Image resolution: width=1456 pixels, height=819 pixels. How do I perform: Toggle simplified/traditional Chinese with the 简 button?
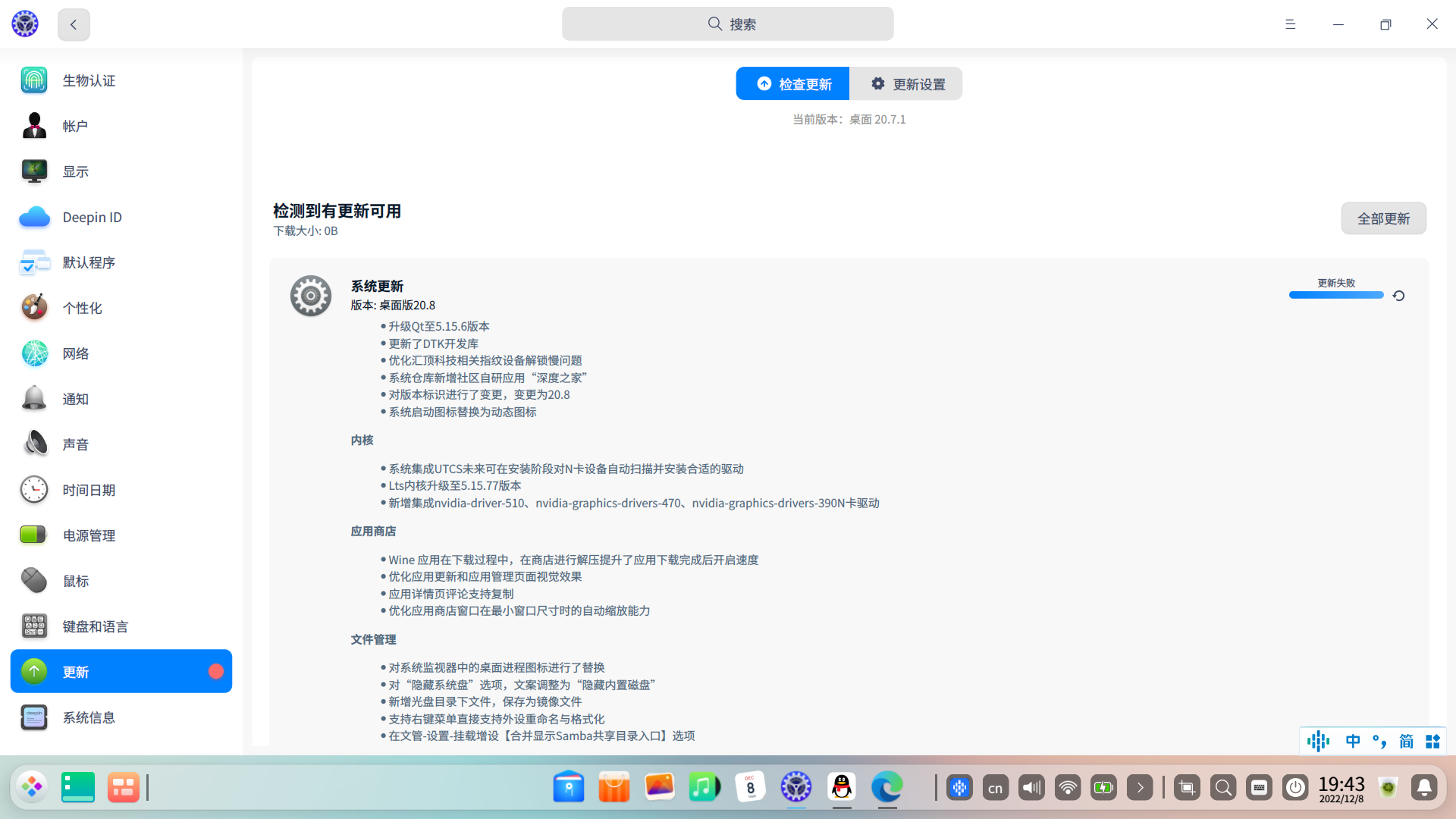point(1406,741)
